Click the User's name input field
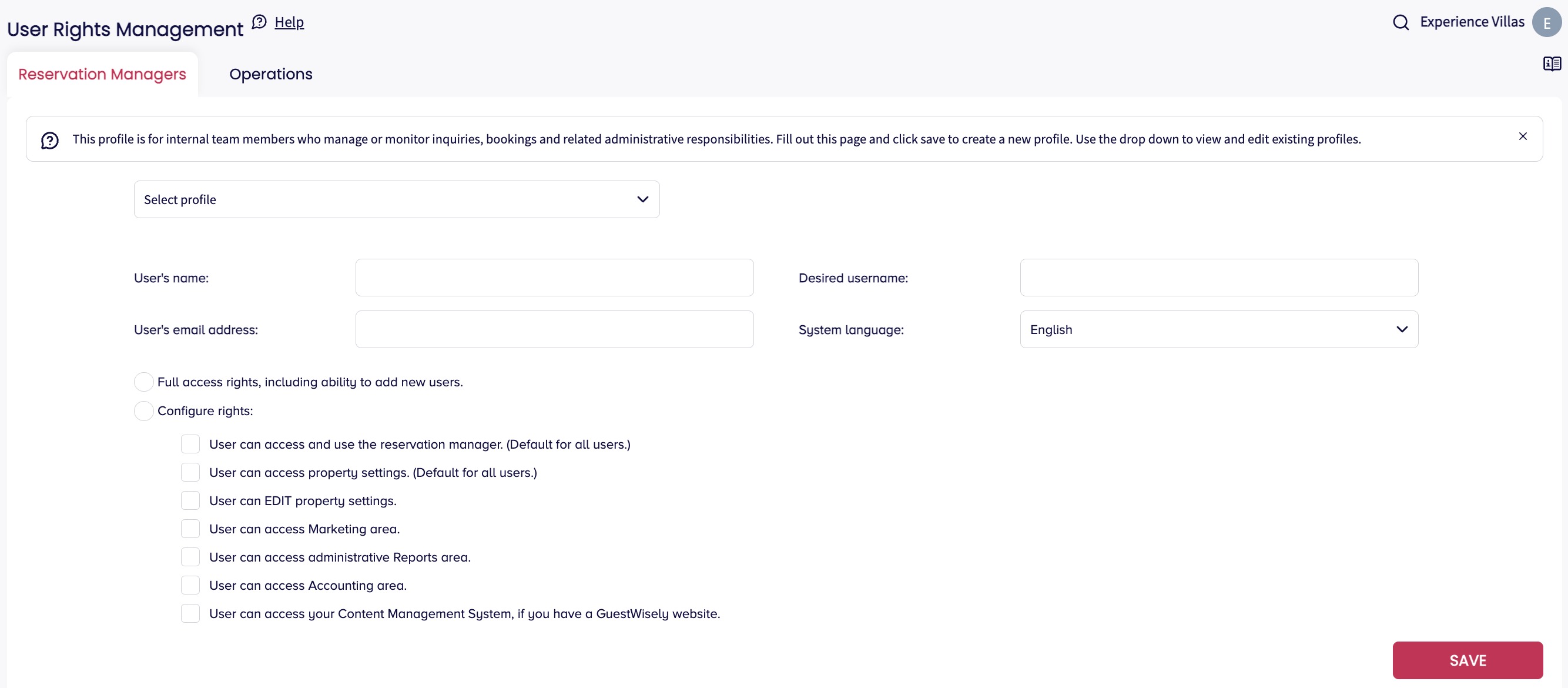This screenshot has height=688, width=1568. [554, 278]
